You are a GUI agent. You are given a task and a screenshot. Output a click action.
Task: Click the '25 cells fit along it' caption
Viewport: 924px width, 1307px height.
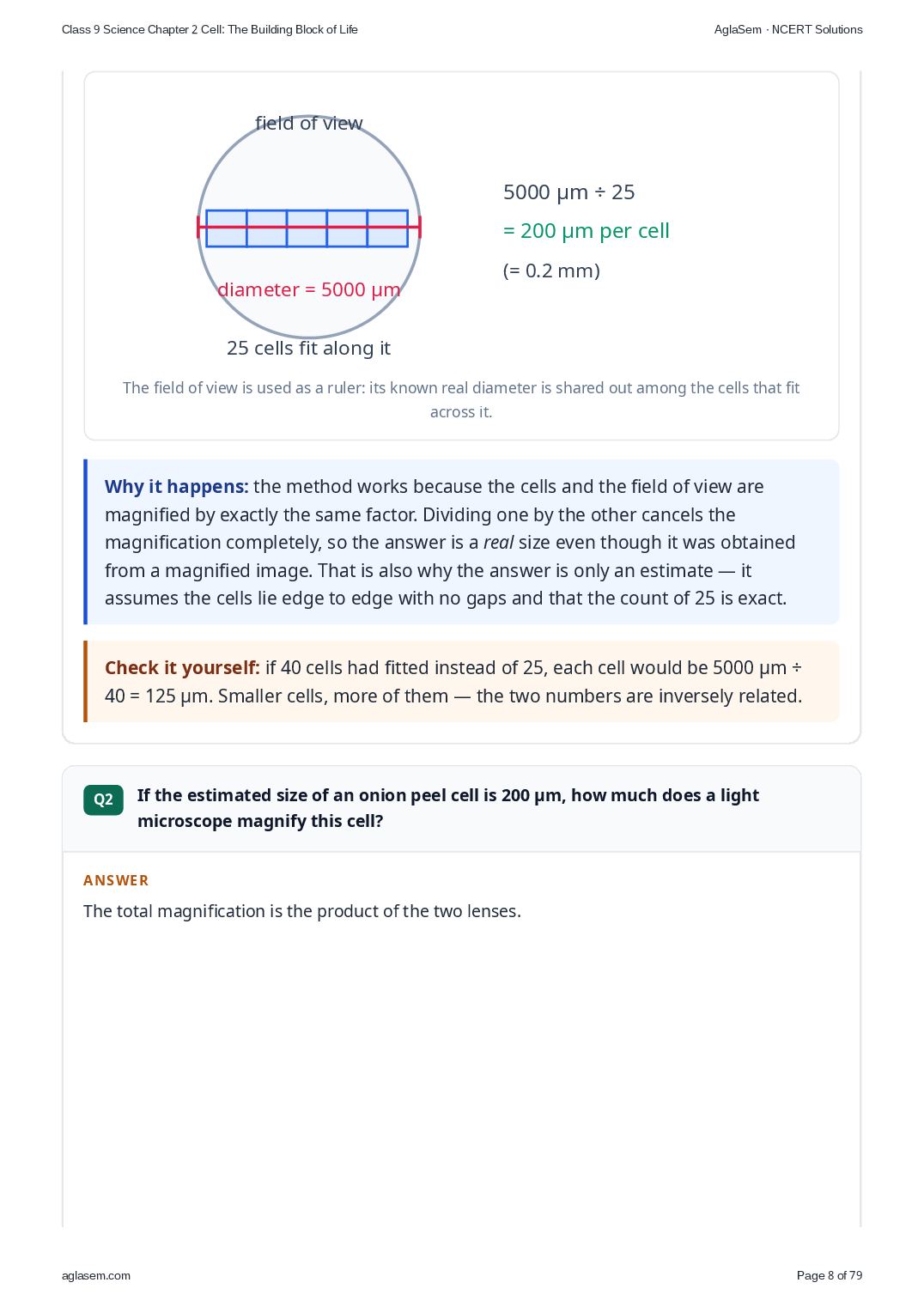pos(308,348)
